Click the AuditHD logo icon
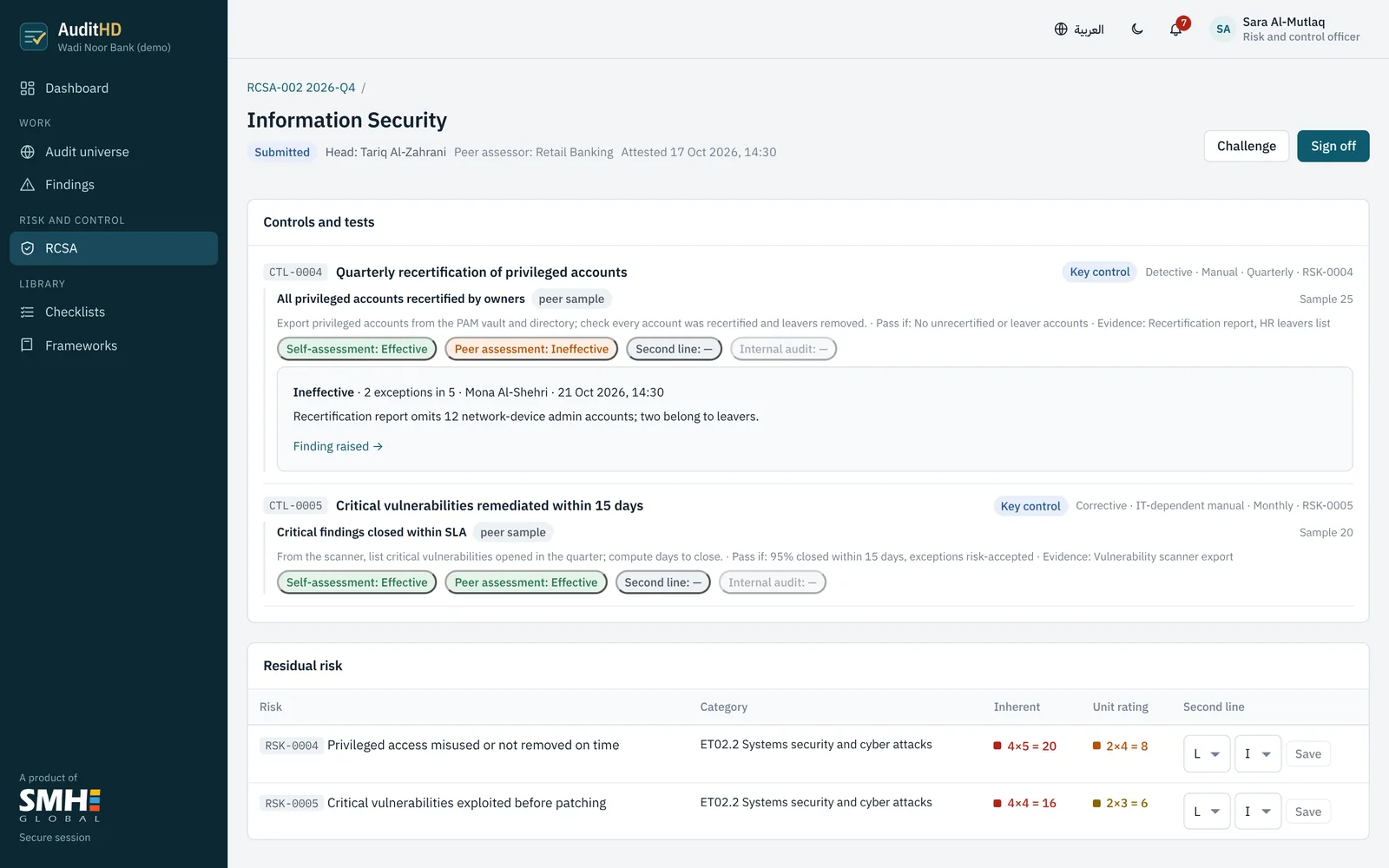Image resolution: width=1389 pixels, height=868 pixels. 34,36
